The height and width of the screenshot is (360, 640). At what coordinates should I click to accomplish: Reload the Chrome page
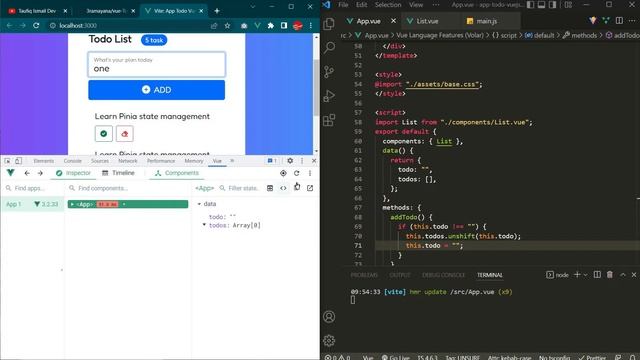(x=36, y=25)
